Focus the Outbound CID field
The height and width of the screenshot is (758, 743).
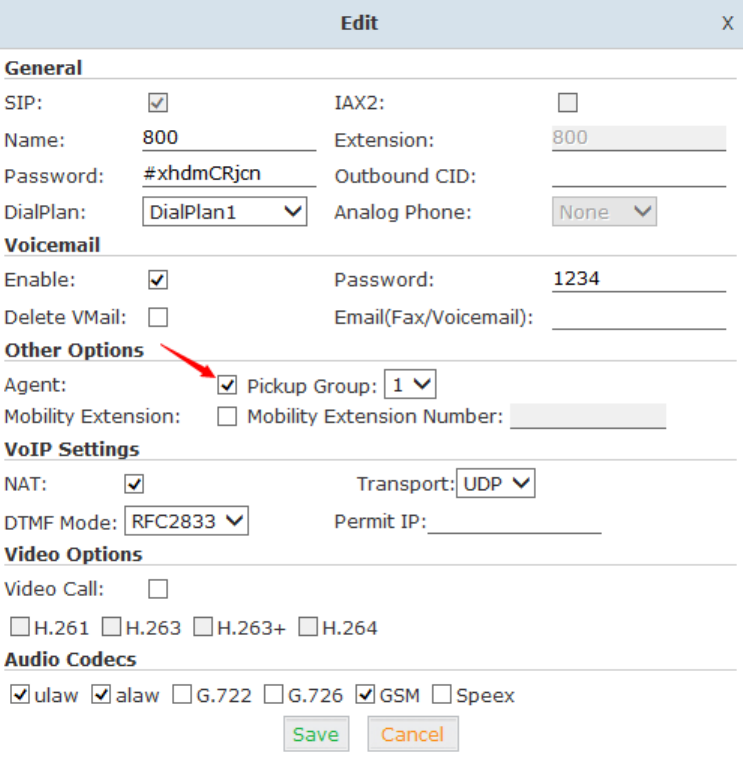tap(638, 175)
